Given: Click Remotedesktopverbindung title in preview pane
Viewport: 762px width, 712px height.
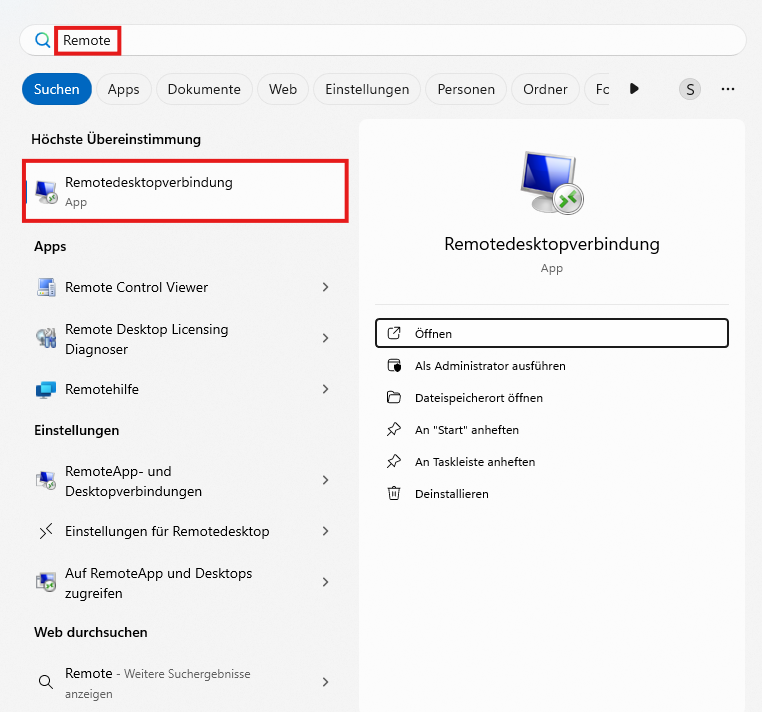Looking at the screenshot, I should click(x=552, y=244).
